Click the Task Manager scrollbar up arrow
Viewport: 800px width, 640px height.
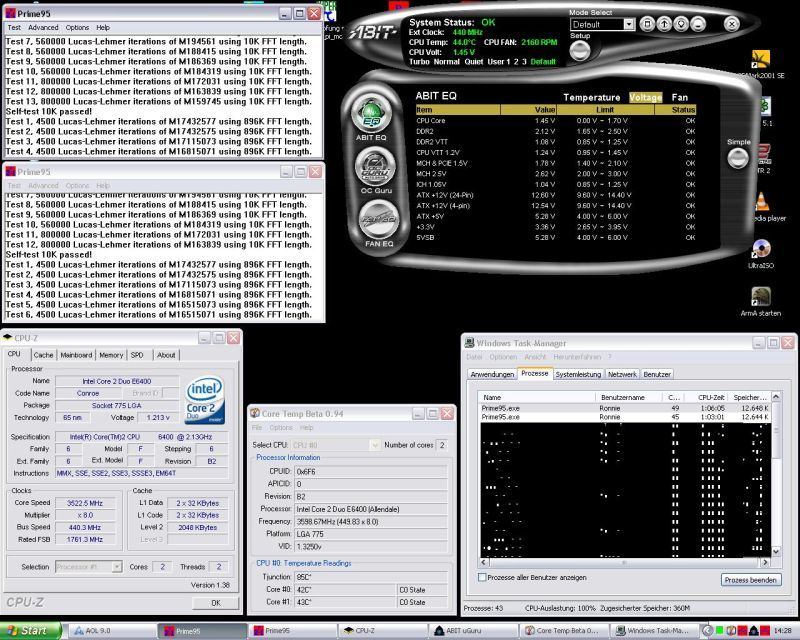click(776, 397)
